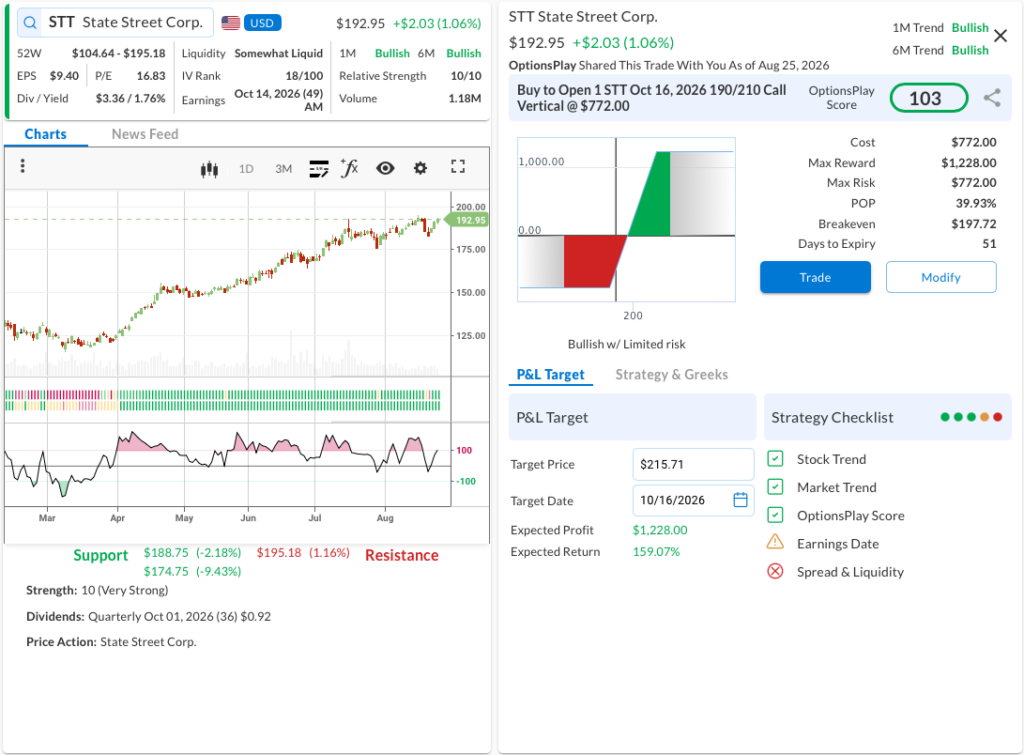The height and width of the screenshot is (755, 1024).
Task: Expand chart to fullscreen mode
Action: (458, 167)
